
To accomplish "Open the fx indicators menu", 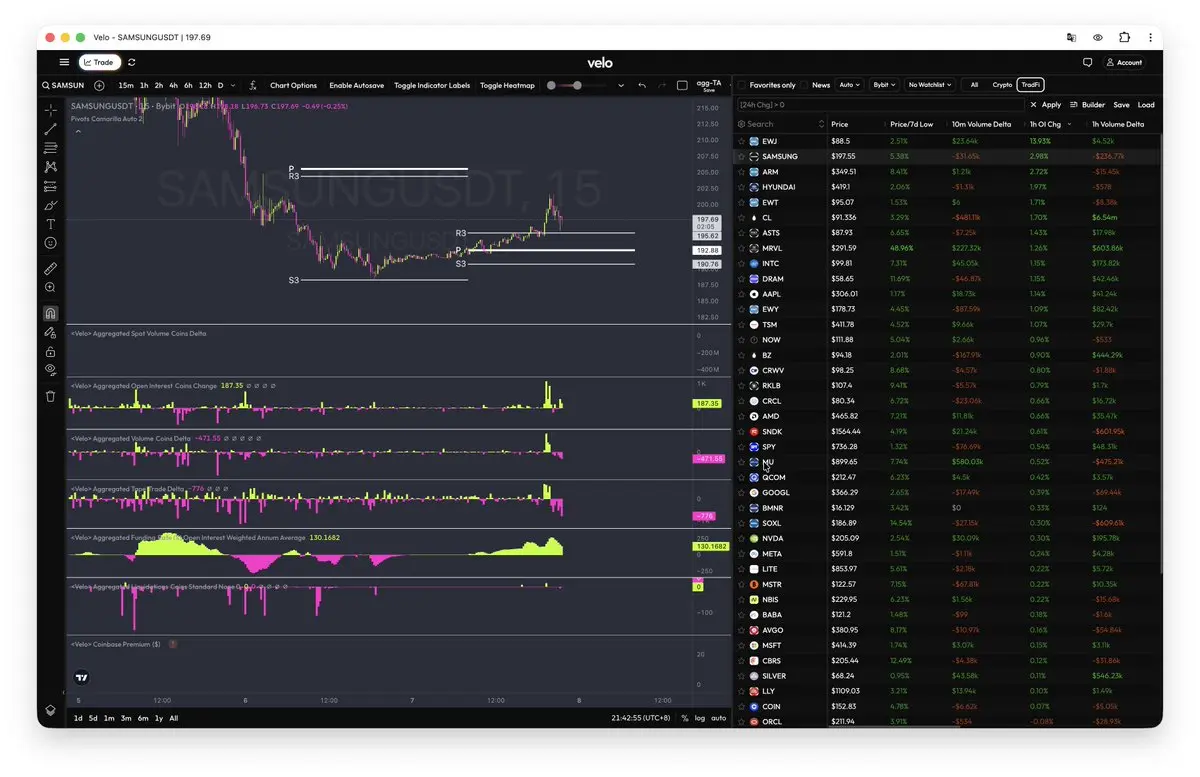I will [253, 85].
